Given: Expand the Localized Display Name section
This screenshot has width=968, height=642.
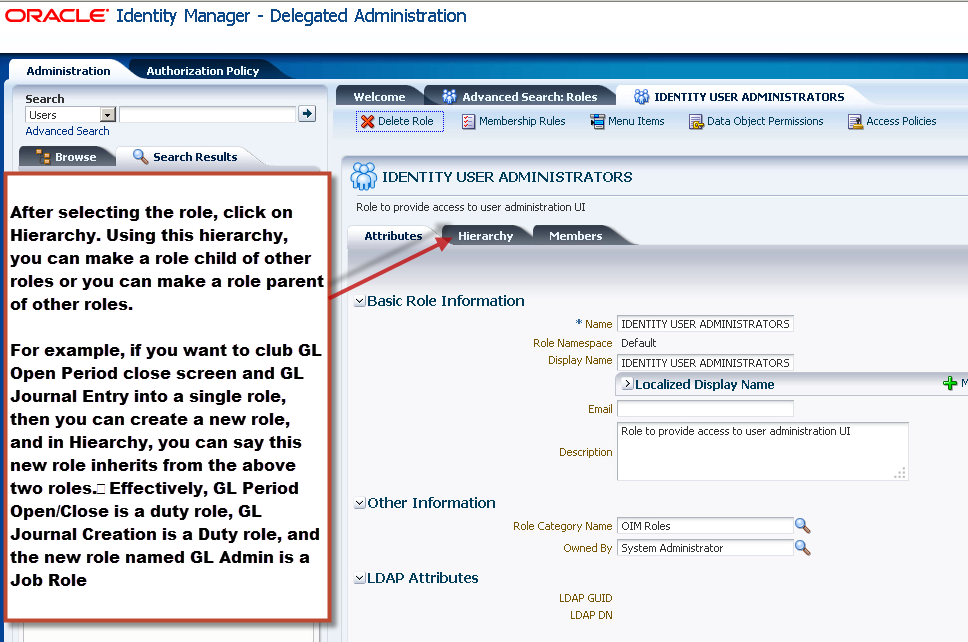Looking at the screenshot, I should click(627, 384).
